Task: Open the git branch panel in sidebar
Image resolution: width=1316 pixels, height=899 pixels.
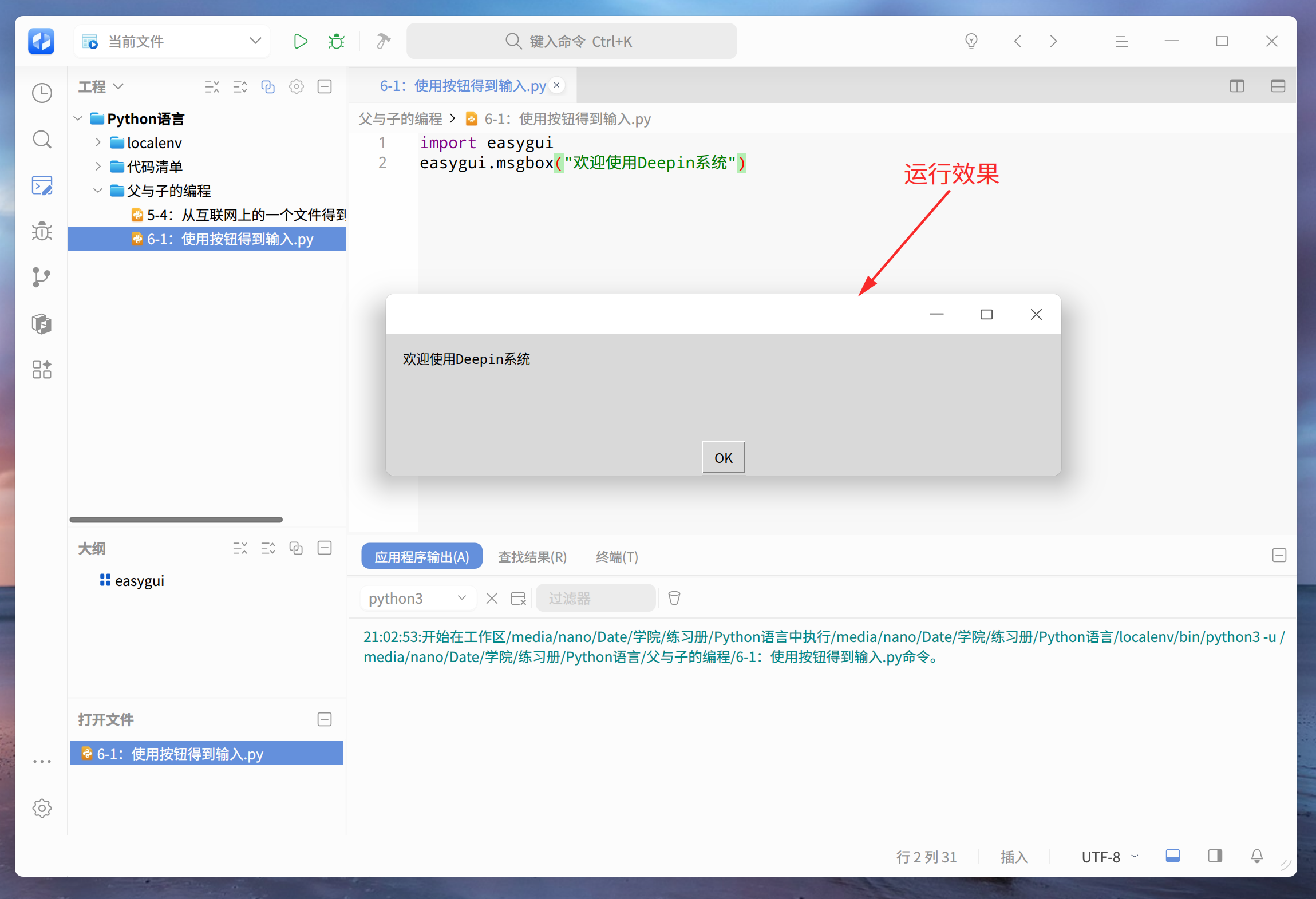Action: coord(42,277)
